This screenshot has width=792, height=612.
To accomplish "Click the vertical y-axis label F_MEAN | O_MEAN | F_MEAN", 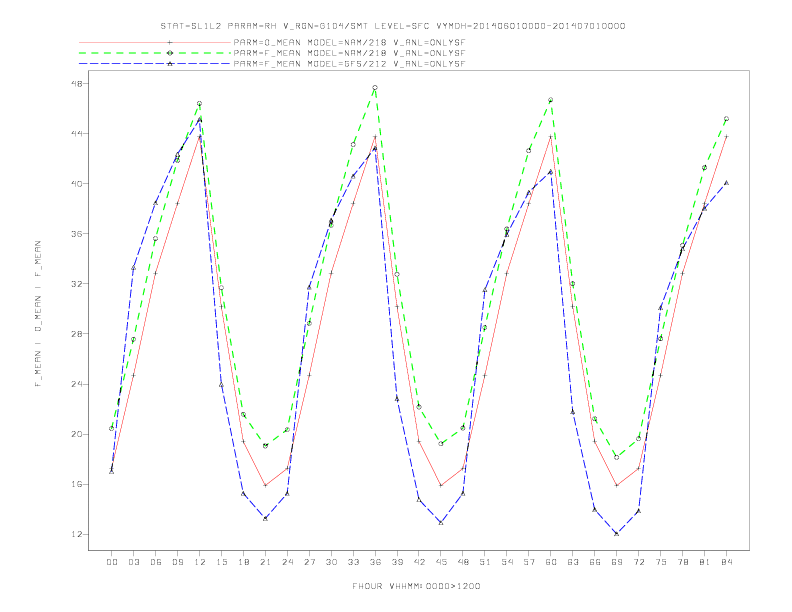I will 38,314.
